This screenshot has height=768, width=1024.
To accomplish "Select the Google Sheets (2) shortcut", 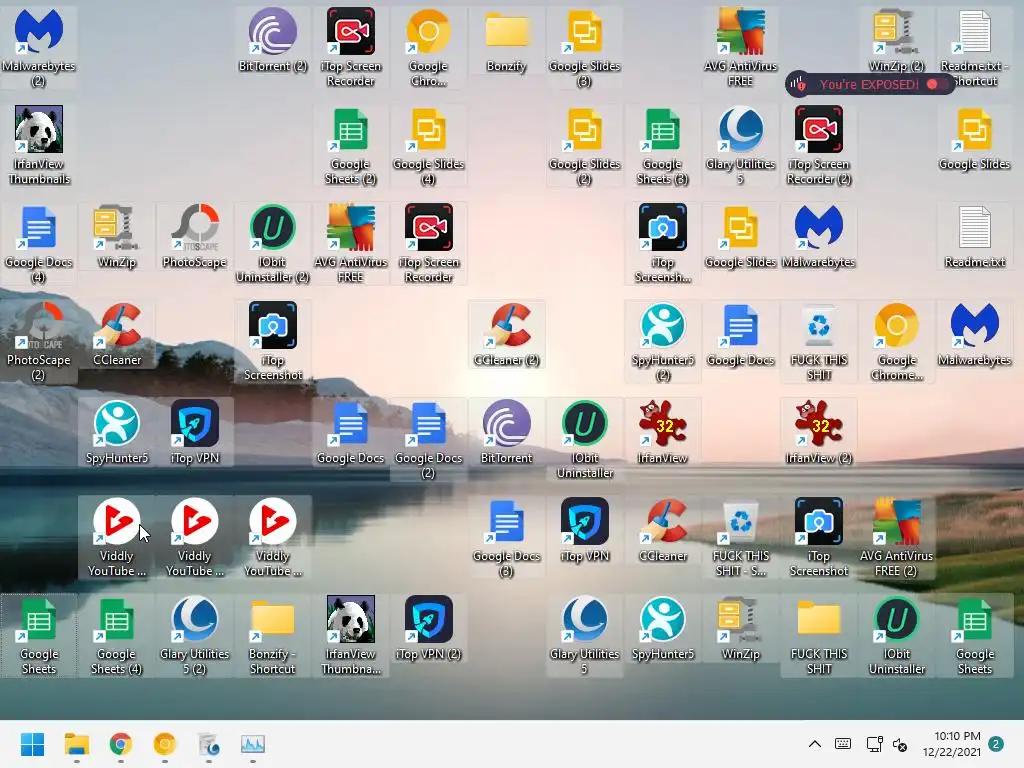I will coord(351,145).
